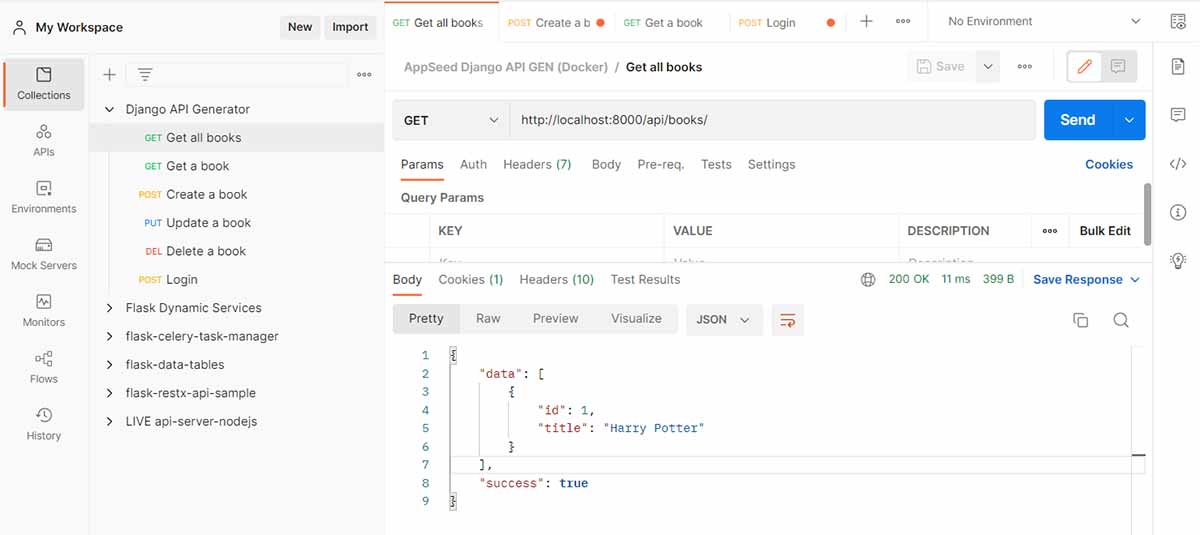The height and width of the screenshot is (535, 1200).
Task: Click the lightbulb icon in right sidebar
Action: 1178,260
